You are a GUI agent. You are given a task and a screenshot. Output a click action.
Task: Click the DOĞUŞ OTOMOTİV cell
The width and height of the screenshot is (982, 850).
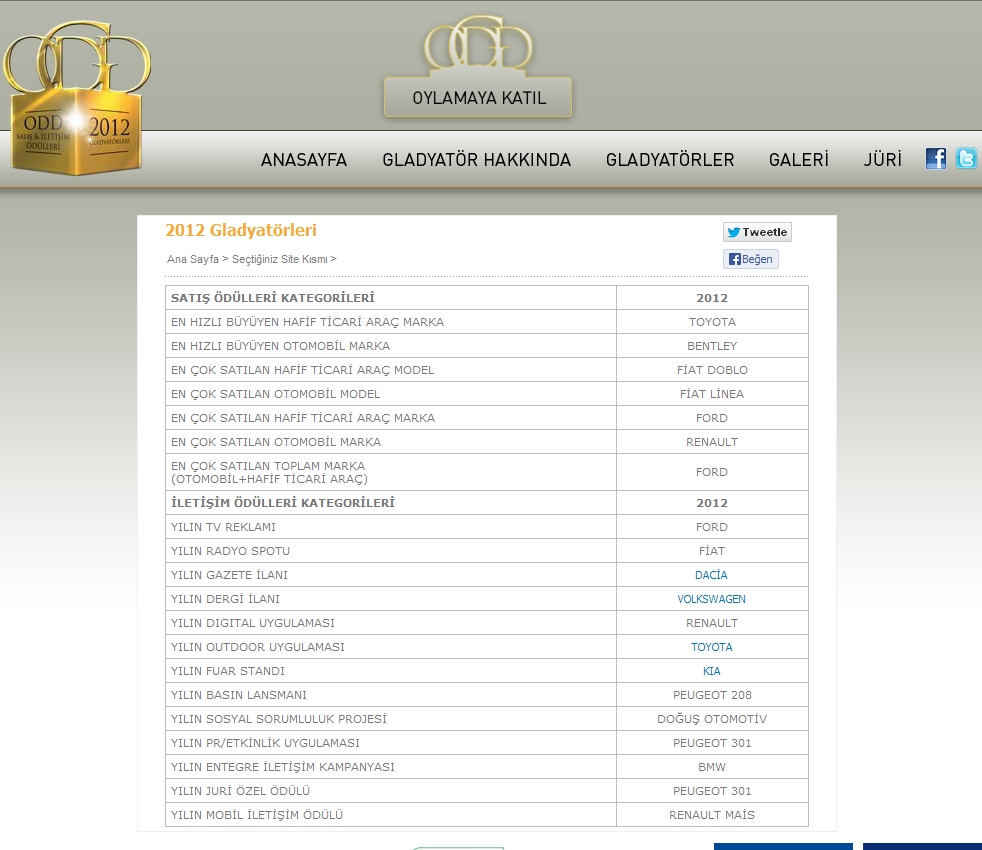[712, 719]
